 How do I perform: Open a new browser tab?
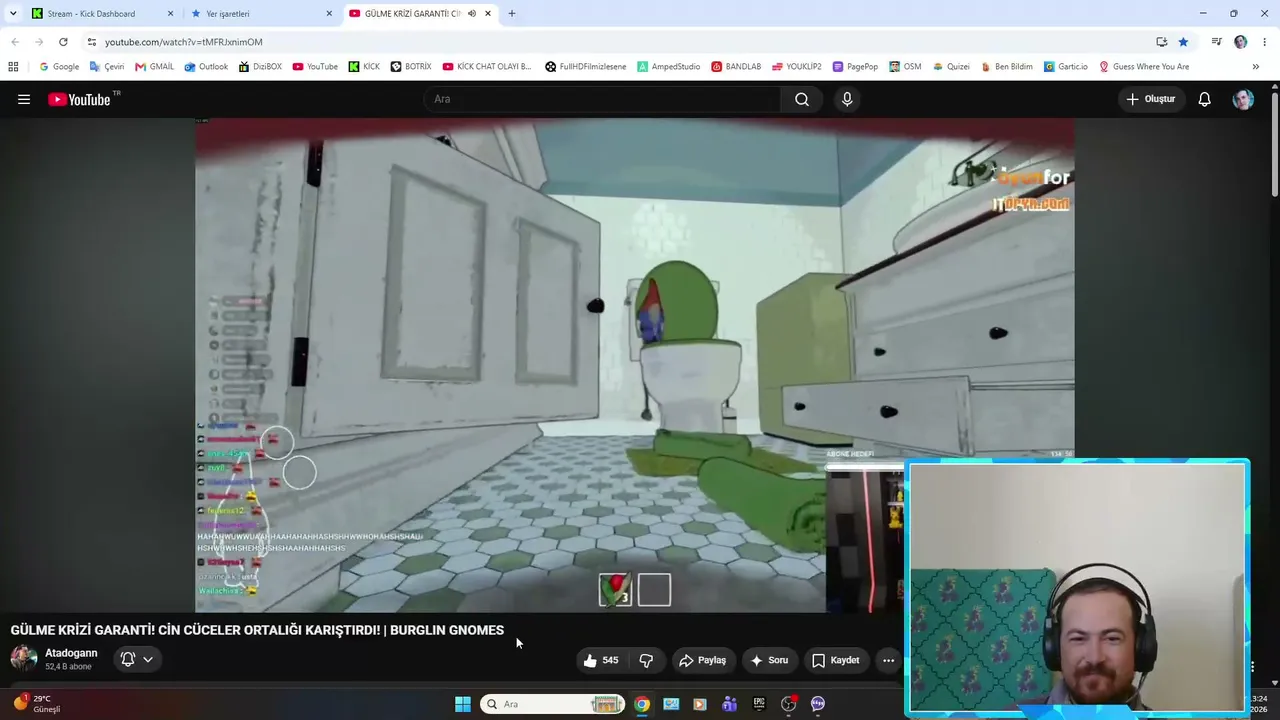tap(512, 14)
